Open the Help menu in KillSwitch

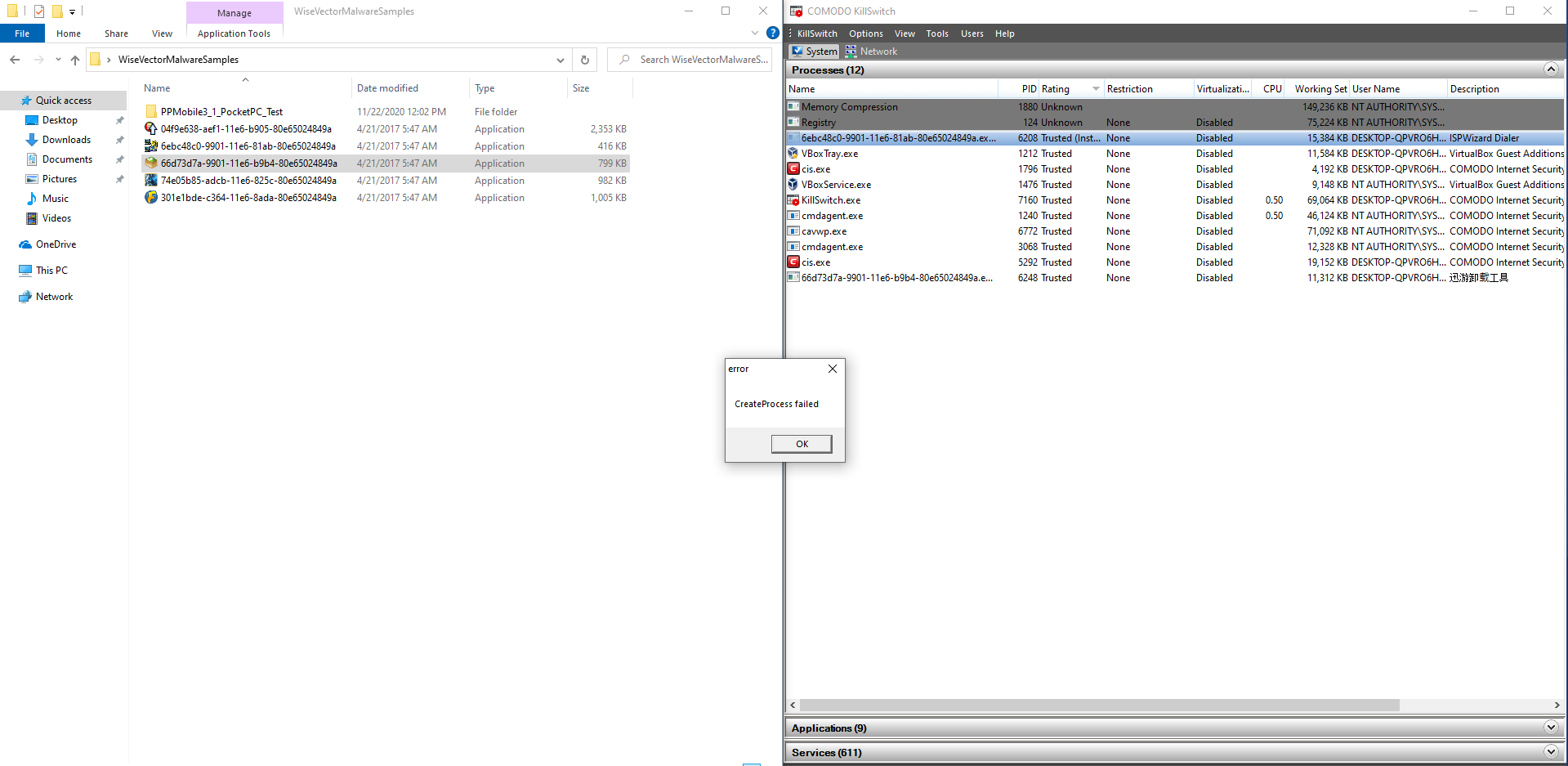(x=1004, y=34)
